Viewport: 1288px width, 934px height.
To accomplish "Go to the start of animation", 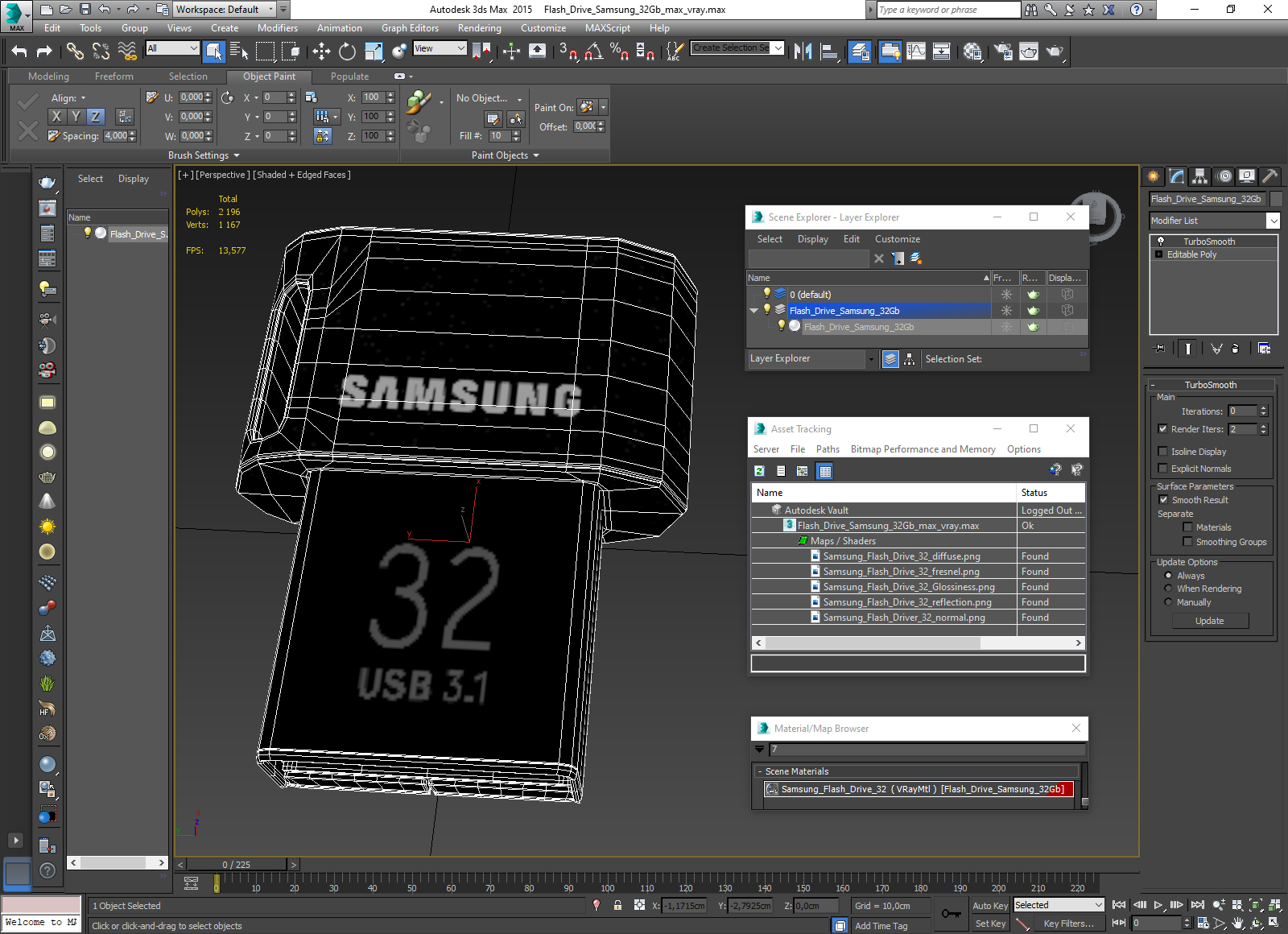I will pyautogui.click(x=1119, y=905).
